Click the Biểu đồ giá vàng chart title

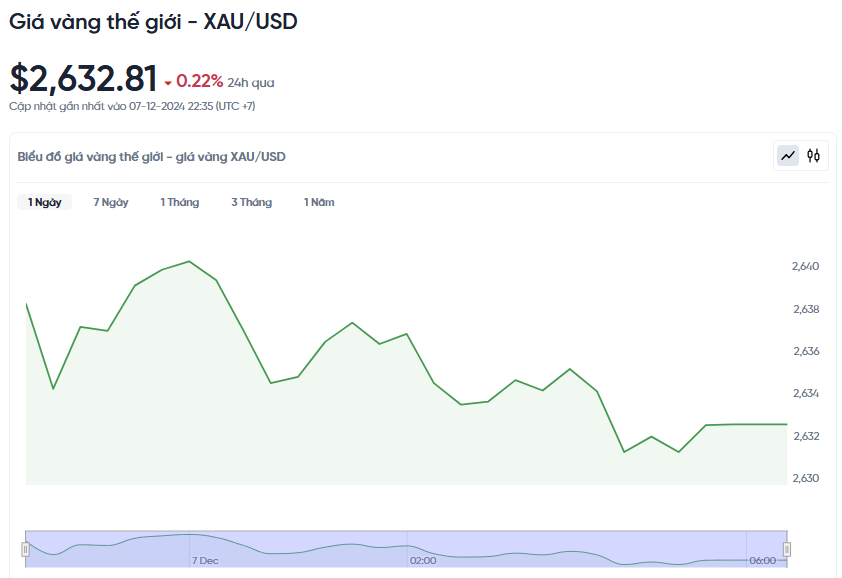(151, 157)
